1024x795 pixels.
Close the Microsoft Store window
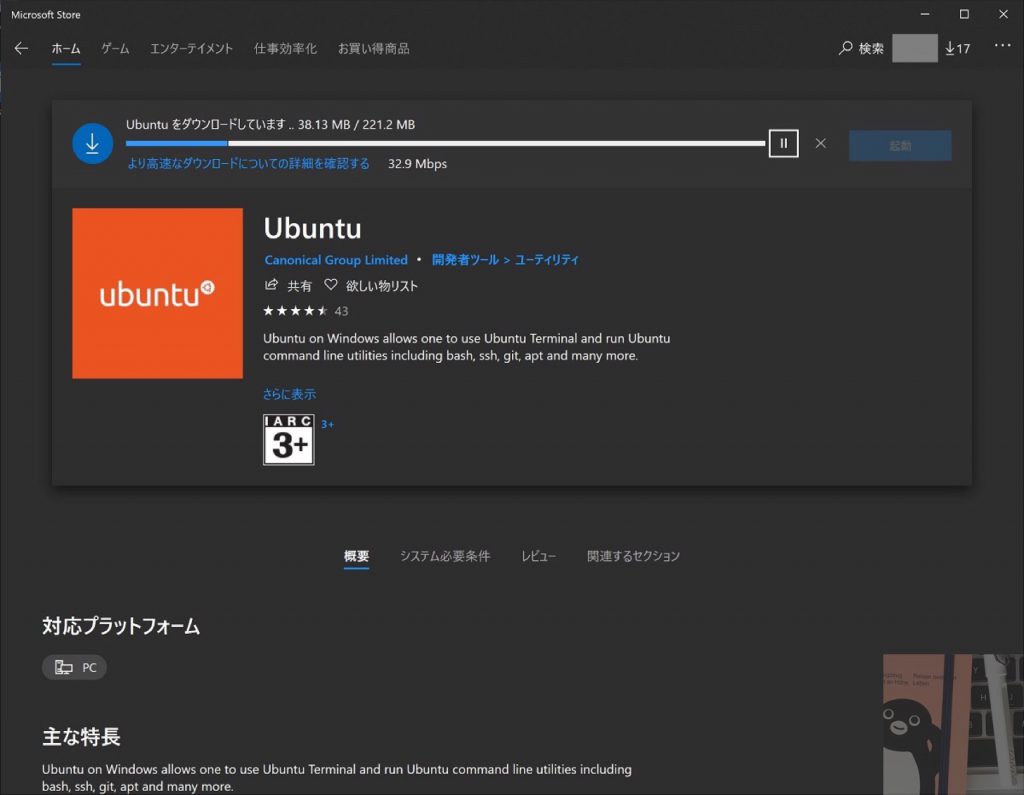[1003, 14]
